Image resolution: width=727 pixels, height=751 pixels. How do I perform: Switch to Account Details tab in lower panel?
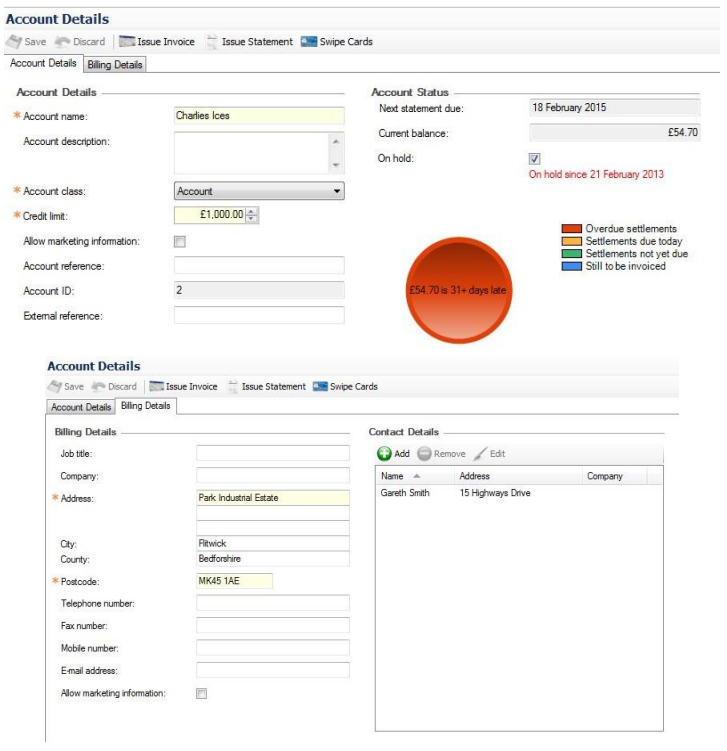81,407
